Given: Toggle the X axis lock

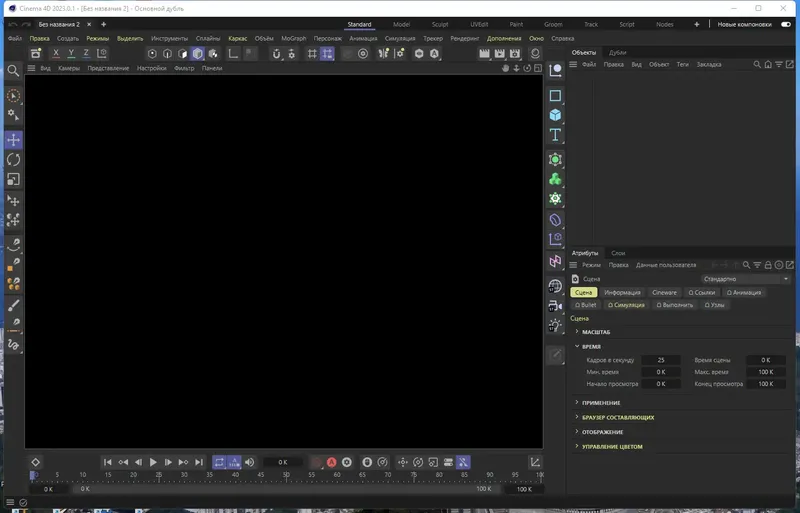Looking at the screenshot, I should 56,53.
